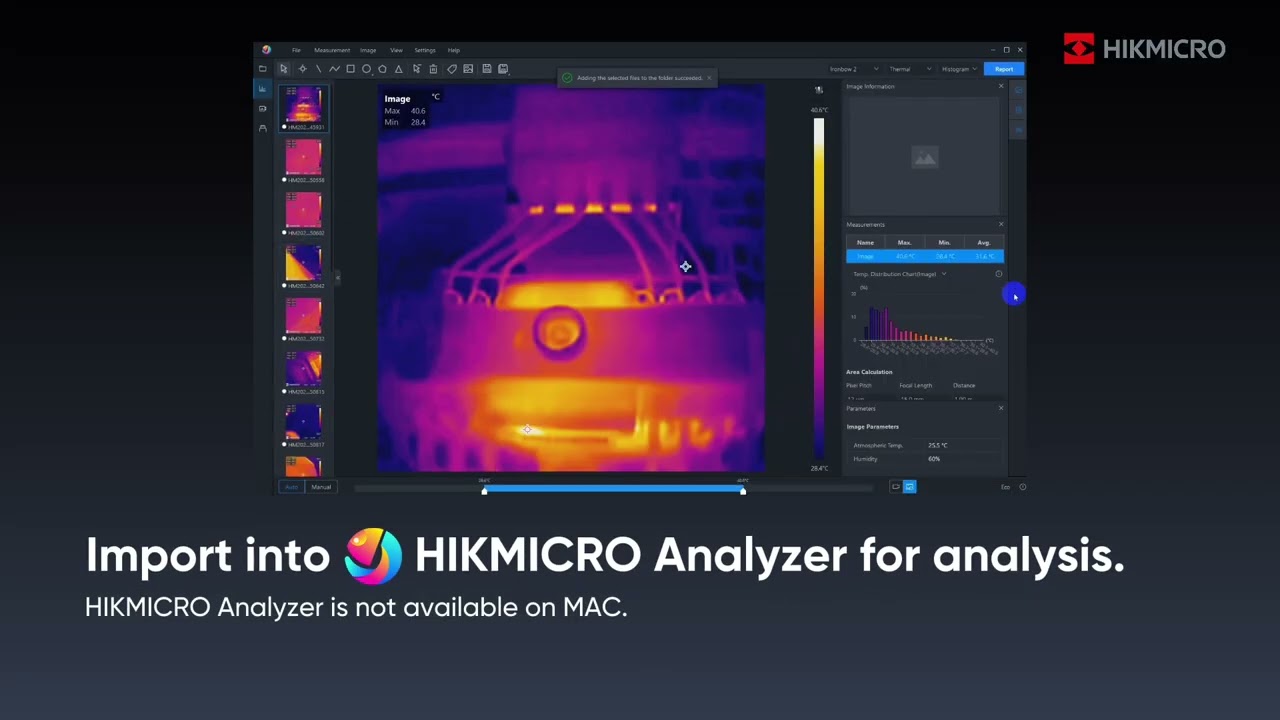1280x720 pixels.
Task: Click the blue Report button
Action: point(1003,69)
